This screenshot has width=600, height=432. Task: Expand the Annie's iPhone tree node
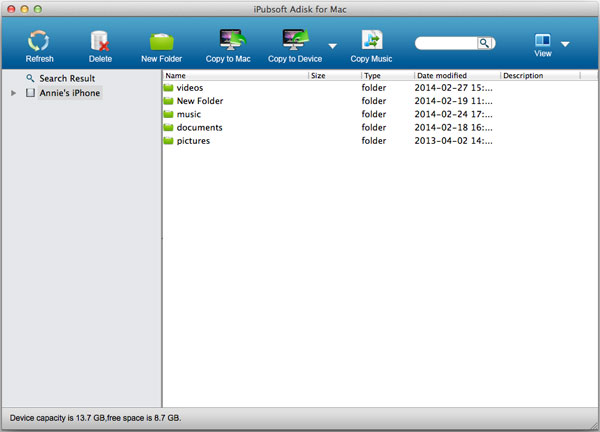pos(14,93)
